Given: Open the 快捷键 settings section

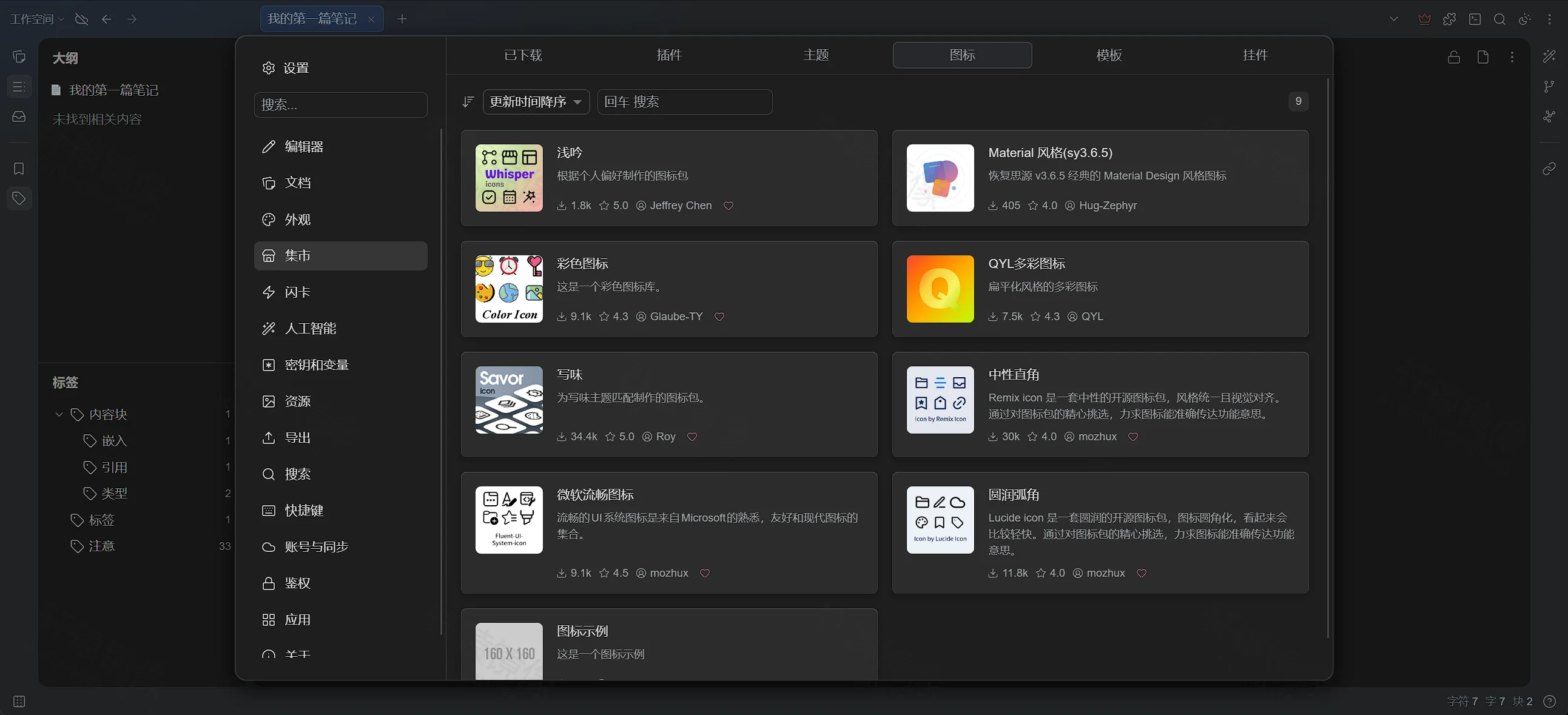Looking at the screenshot, I should coord(340,511).
